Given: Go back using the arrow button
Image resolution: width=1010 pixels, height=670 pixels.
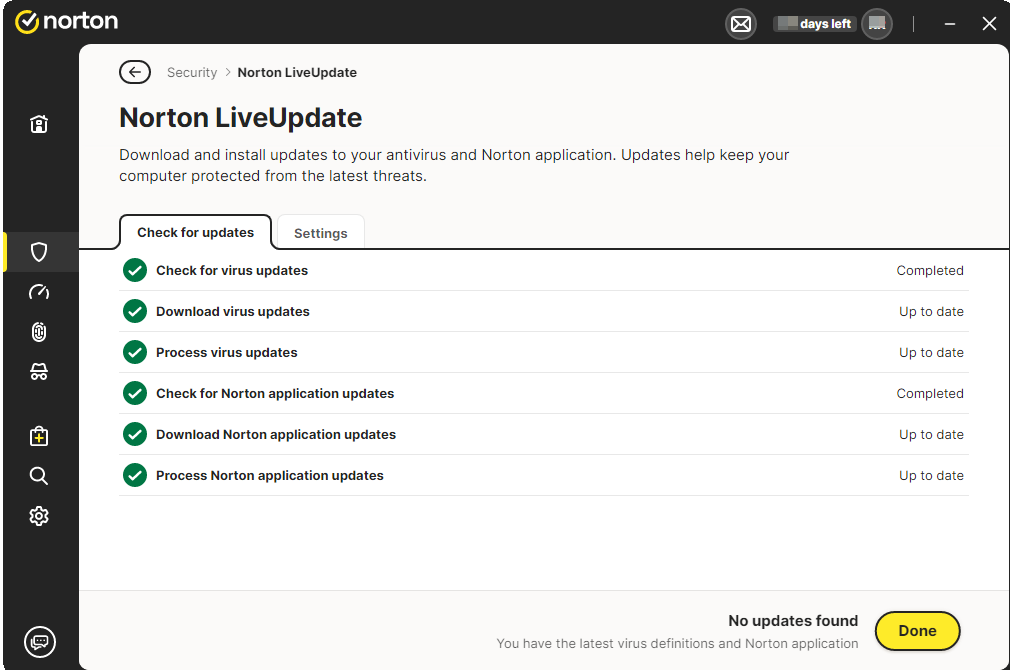Looking at the screenshot, I should tap(135, 72).
